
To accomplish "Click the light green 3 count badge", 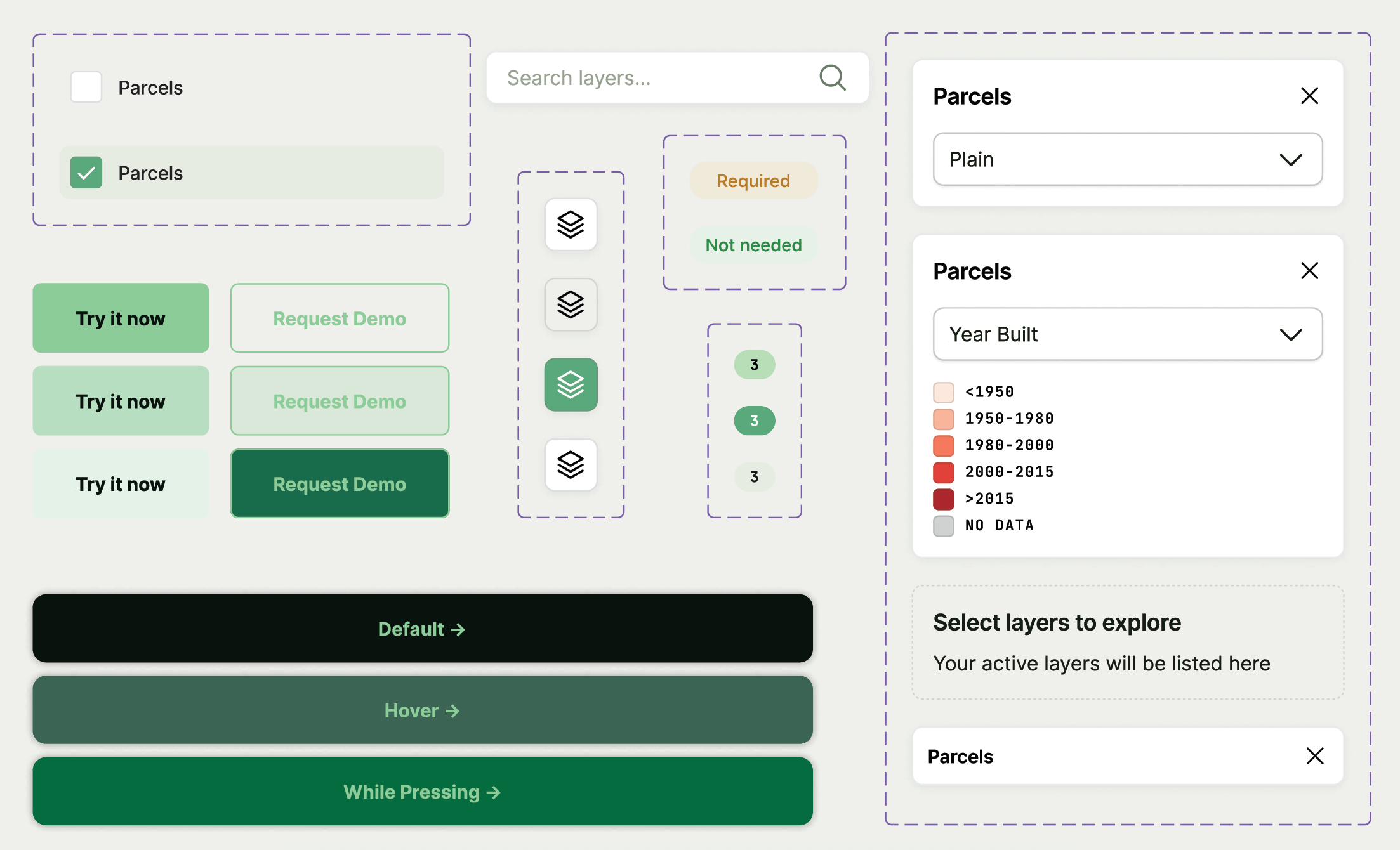I will pyautogui.click(x=755, y=365).
